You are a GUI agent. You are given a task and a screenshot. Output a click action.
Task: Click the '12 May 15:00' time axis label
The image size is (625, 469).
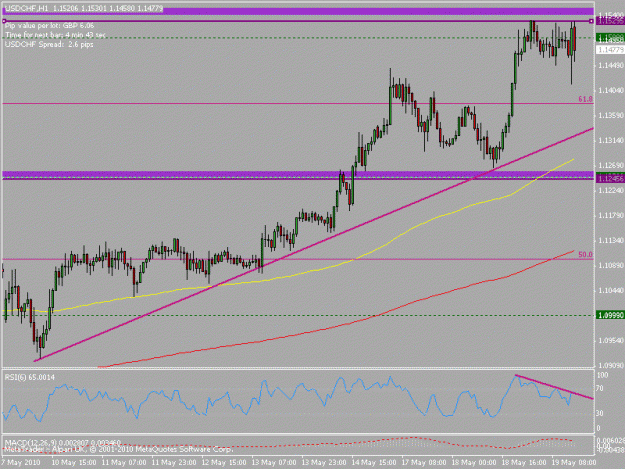point(224,462)
